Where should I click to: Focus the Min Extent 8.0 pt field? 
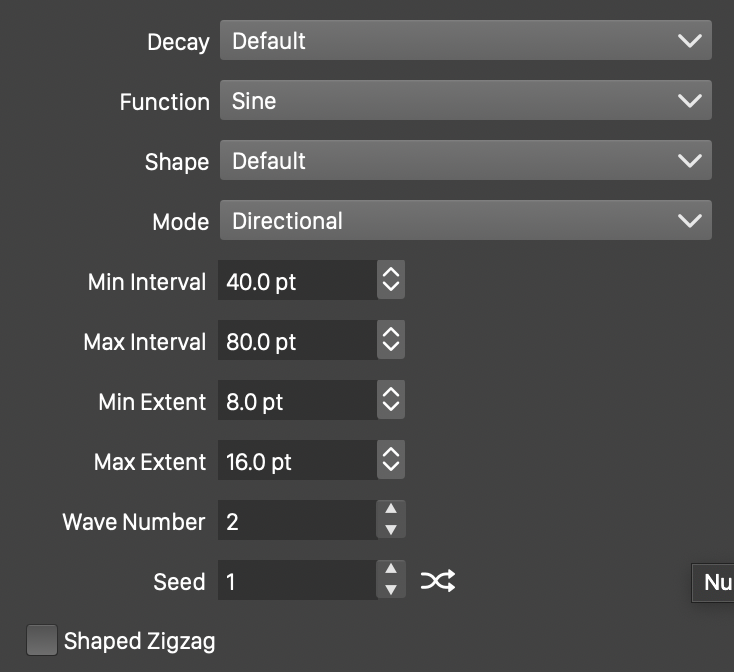297,401
